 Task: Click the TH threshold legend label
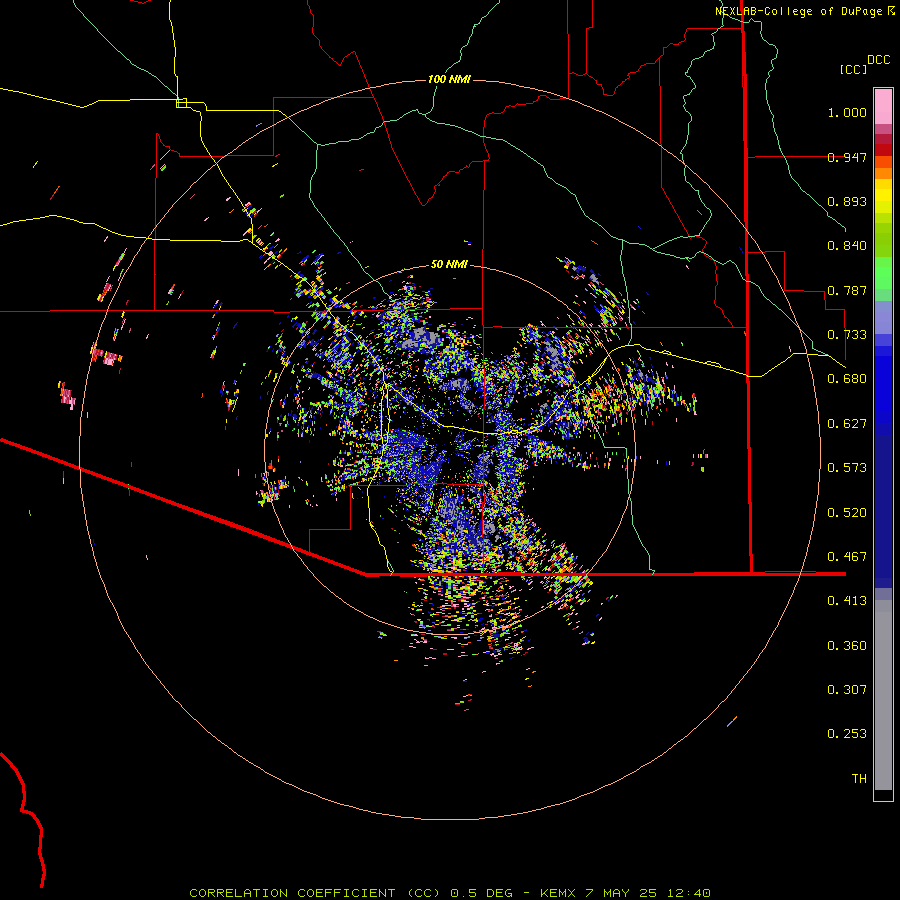click(x=859, y=779)
